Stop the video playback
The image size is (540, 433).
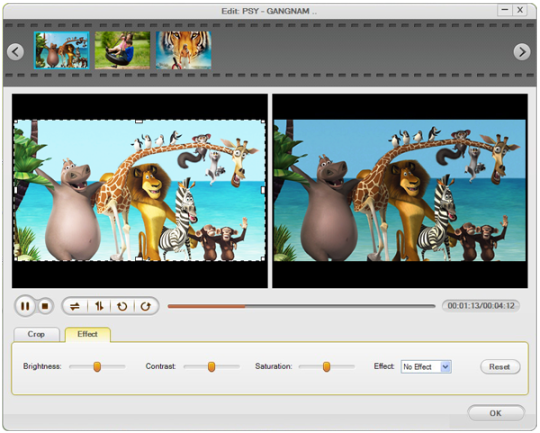45,306
